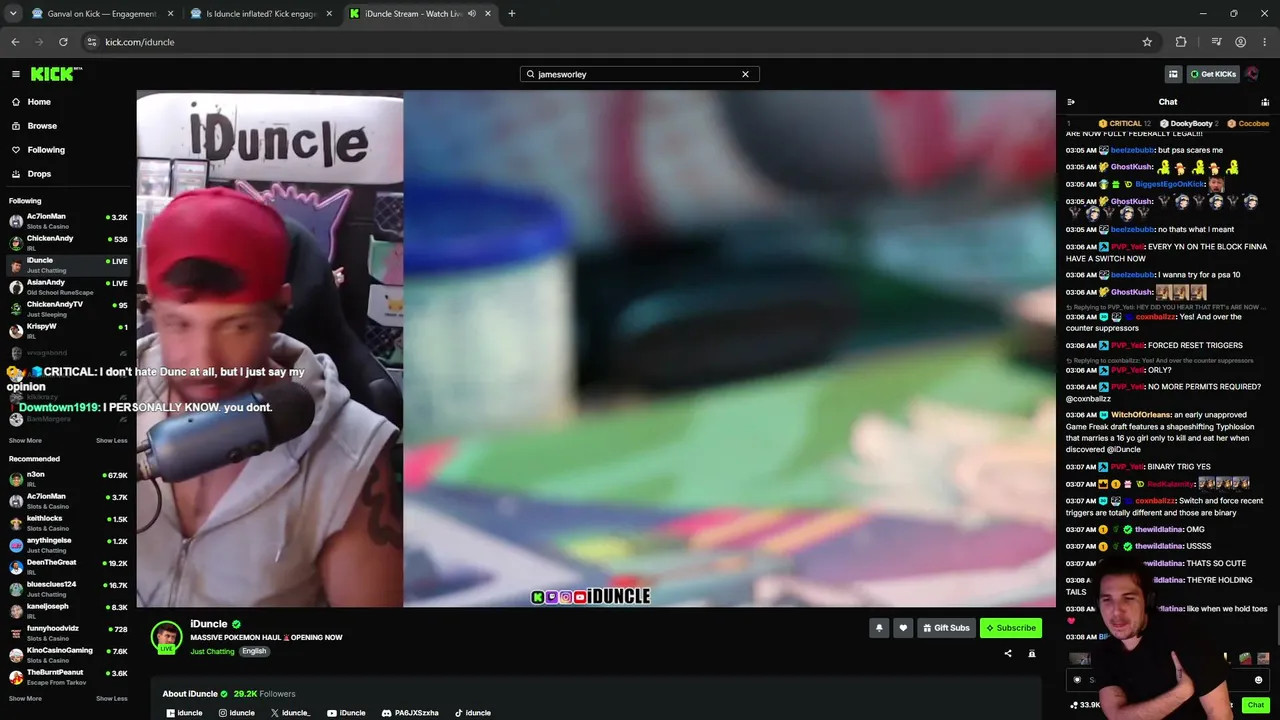
Task: Switch to Is Iduncle inflated tab
Action: click(265, 14)
